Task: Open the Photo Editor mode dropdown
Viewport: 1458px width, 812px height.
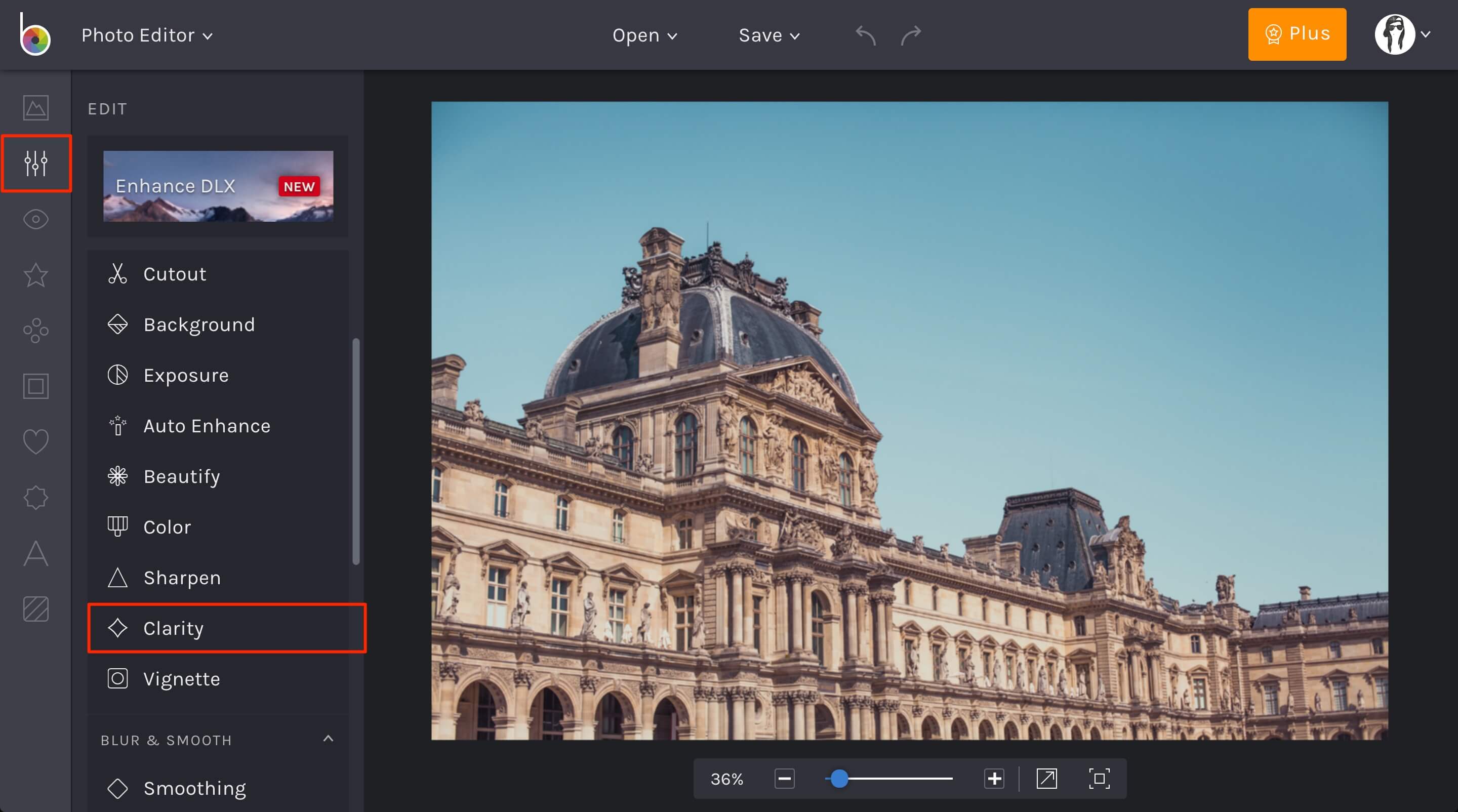Action: (146, 35)
